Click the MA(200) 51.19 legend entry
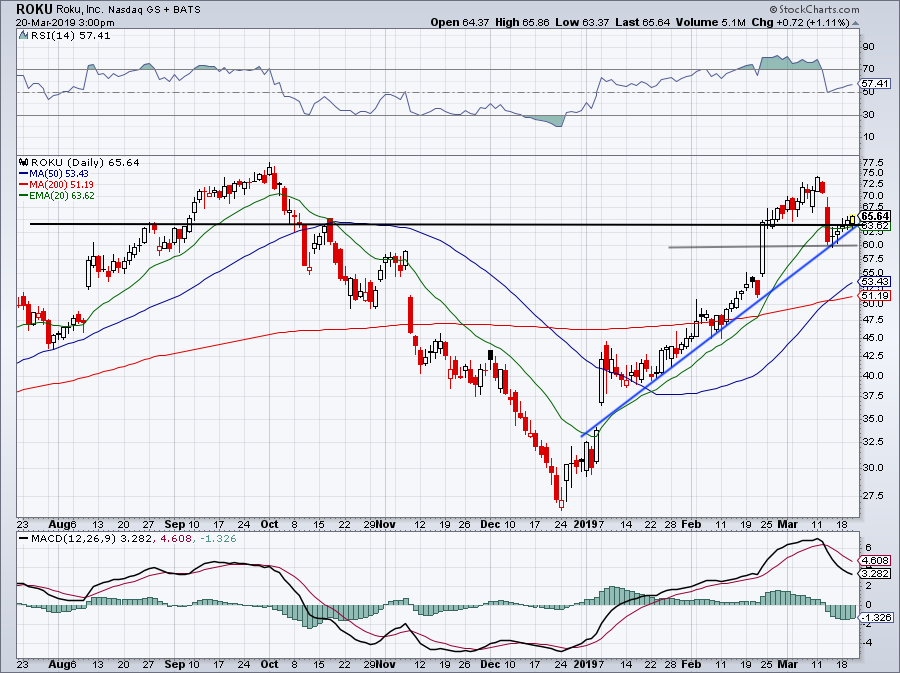 [61, 185]
